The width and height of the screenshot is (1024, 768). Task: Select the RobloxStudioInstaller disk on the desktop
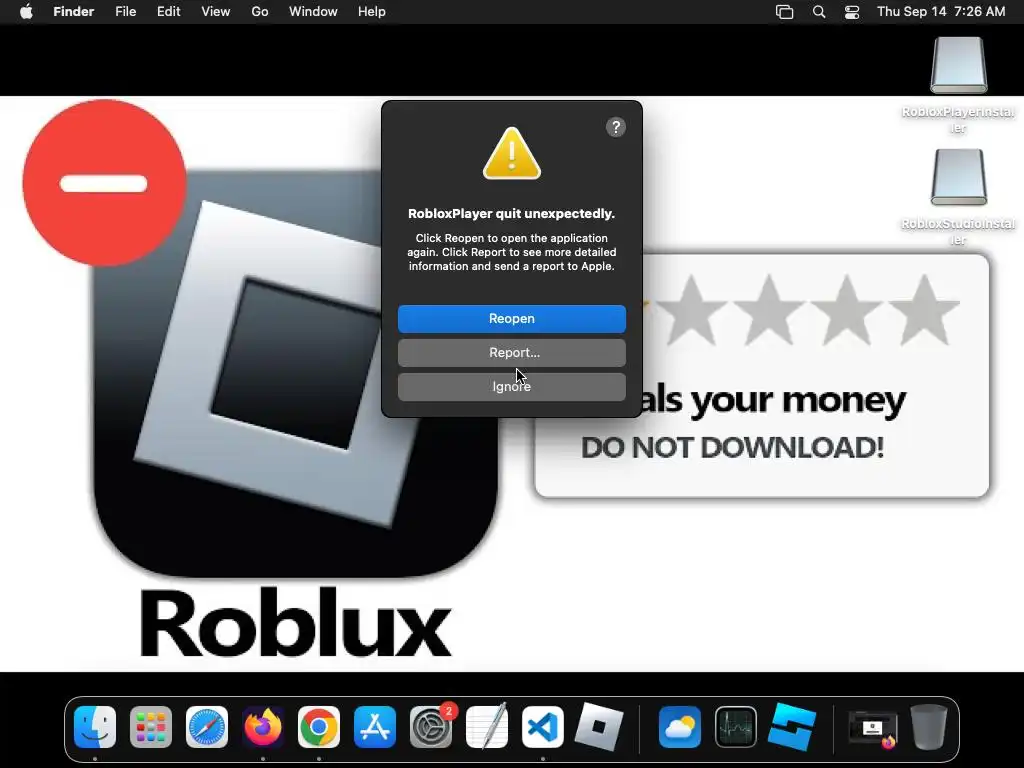point(959,177)
